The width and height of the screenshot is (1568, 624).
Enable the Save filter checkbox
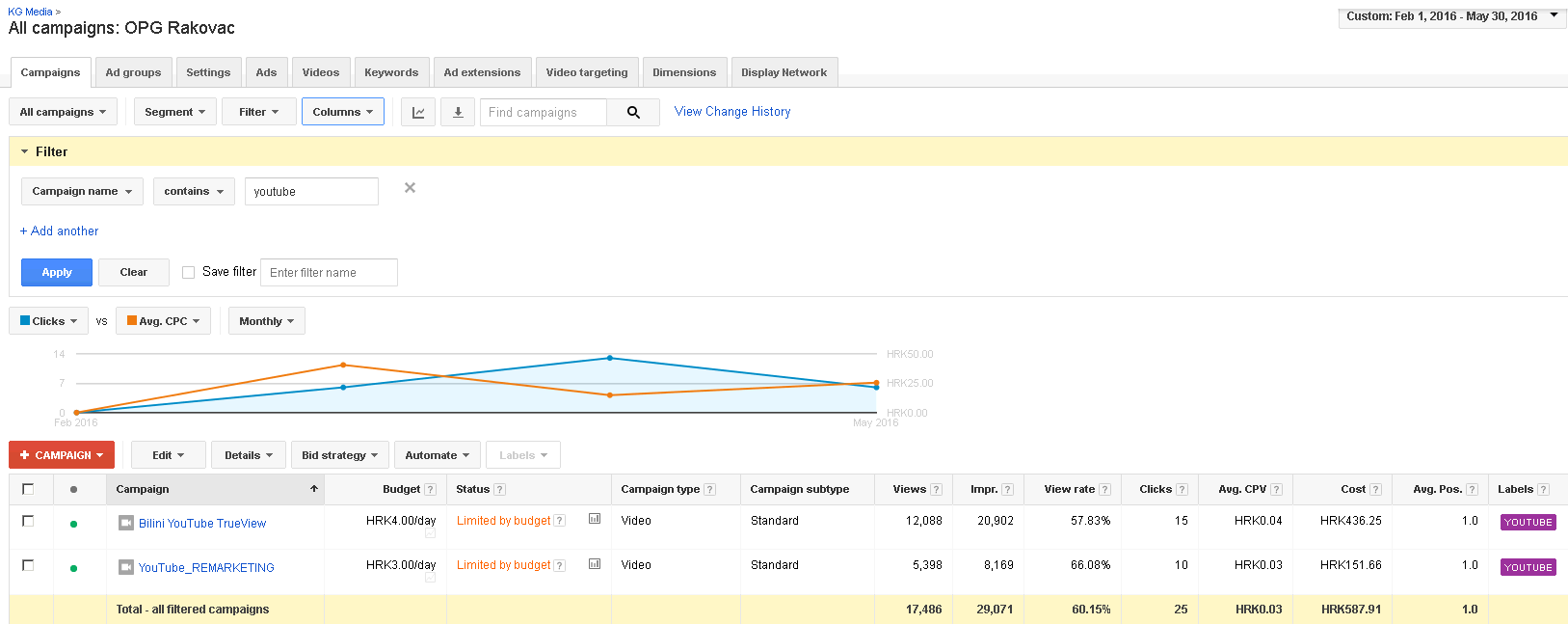pos(189,273)
